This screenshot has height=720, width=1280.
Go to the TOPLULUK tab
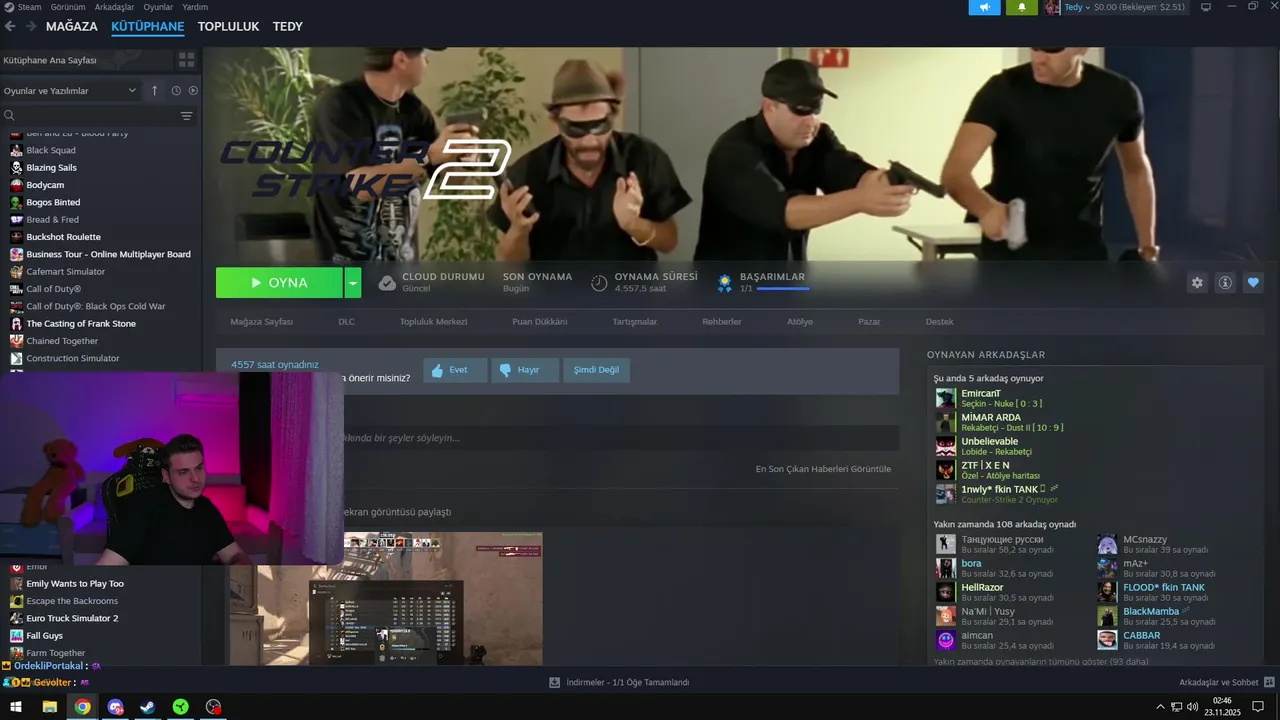click(x=228, y=26)
